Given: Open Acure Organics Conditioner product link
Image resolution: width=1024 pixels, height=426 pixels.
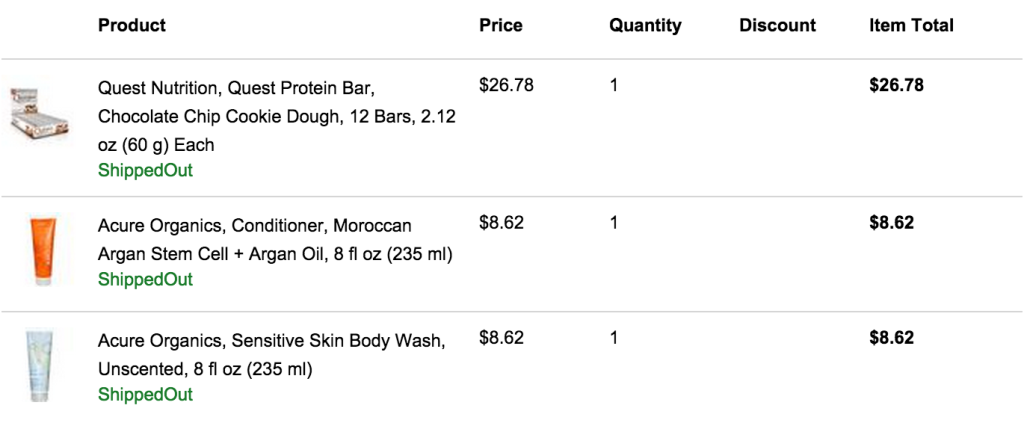Looking at the screenshot, I should [275, 240].
